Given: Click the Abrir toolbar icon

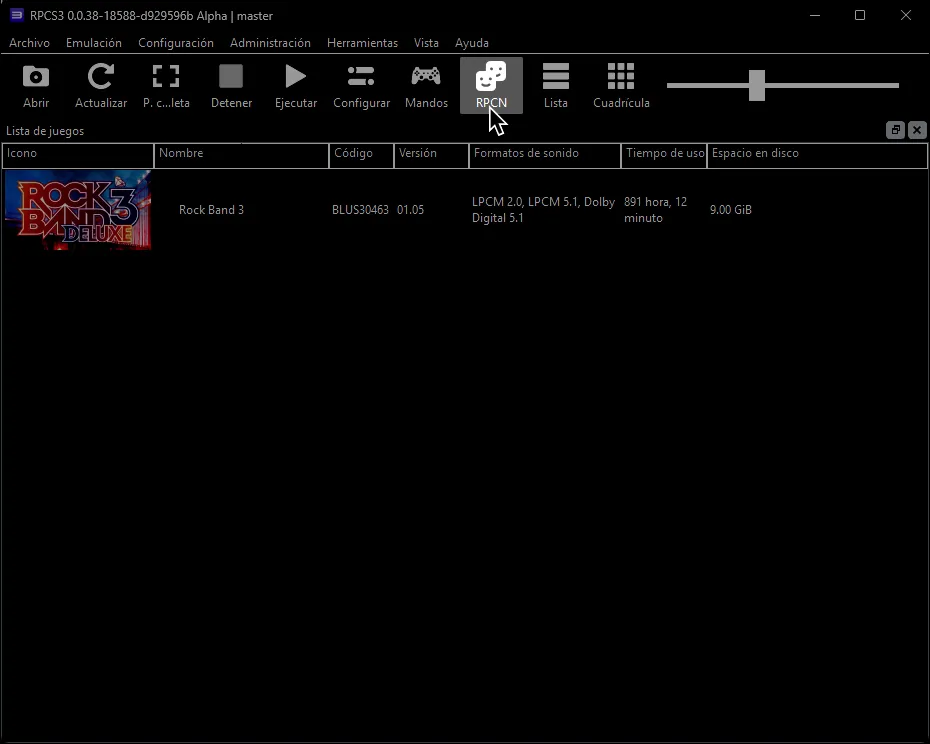Looking at the screenshot, I should click(35, 84).
